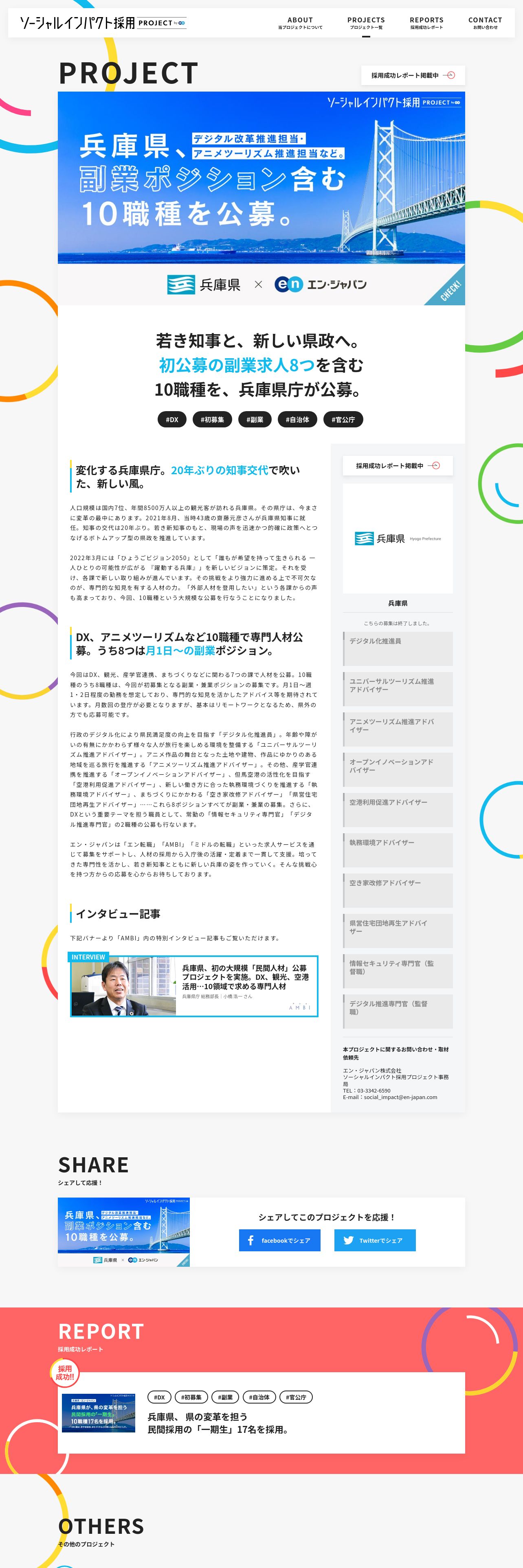This screenshot has height=1568, width=523.
Task: Select the #初募集 tag under the headline
Action: (x=213, y=419)
